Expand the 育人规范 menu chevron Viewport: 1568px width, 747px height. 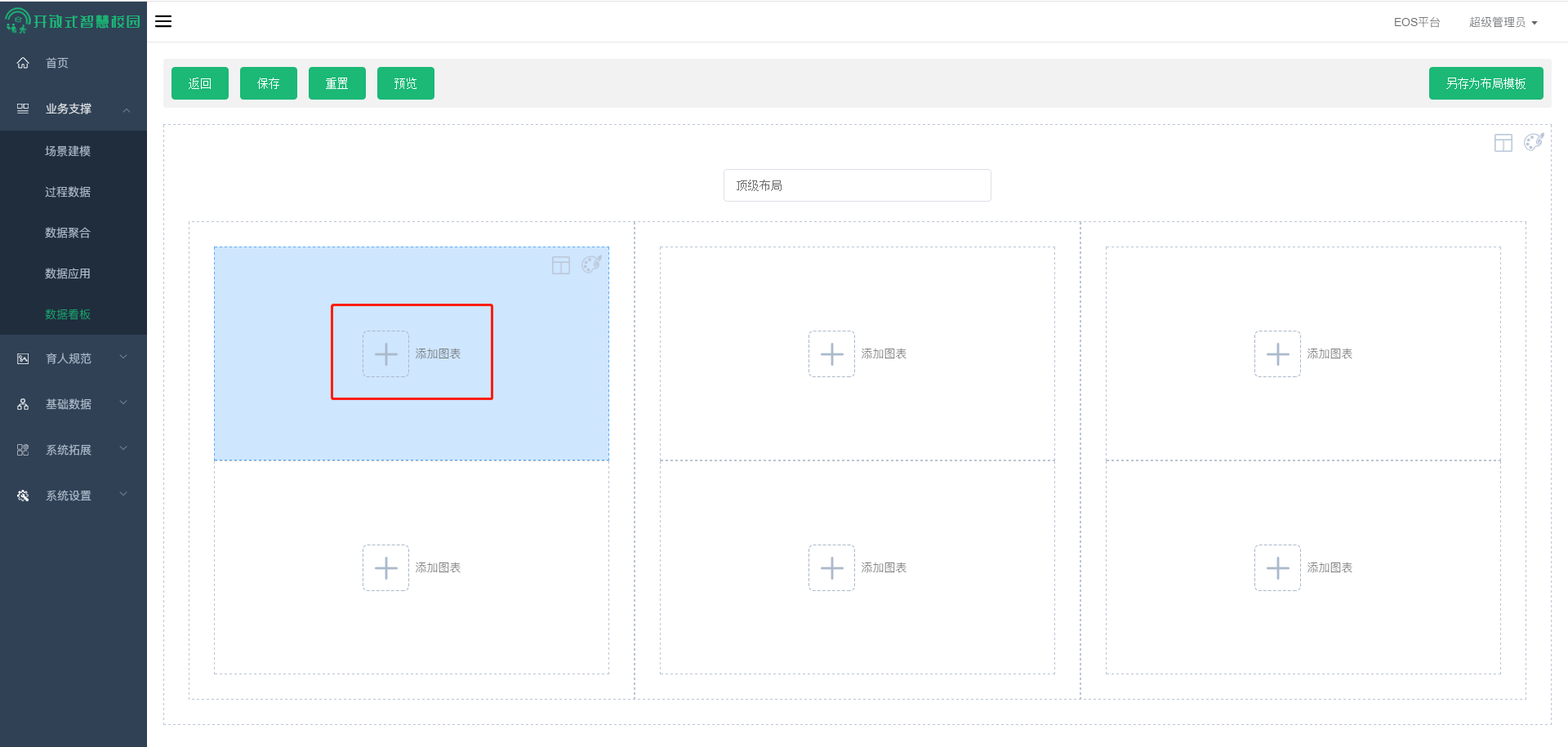[x=123, y=357]
